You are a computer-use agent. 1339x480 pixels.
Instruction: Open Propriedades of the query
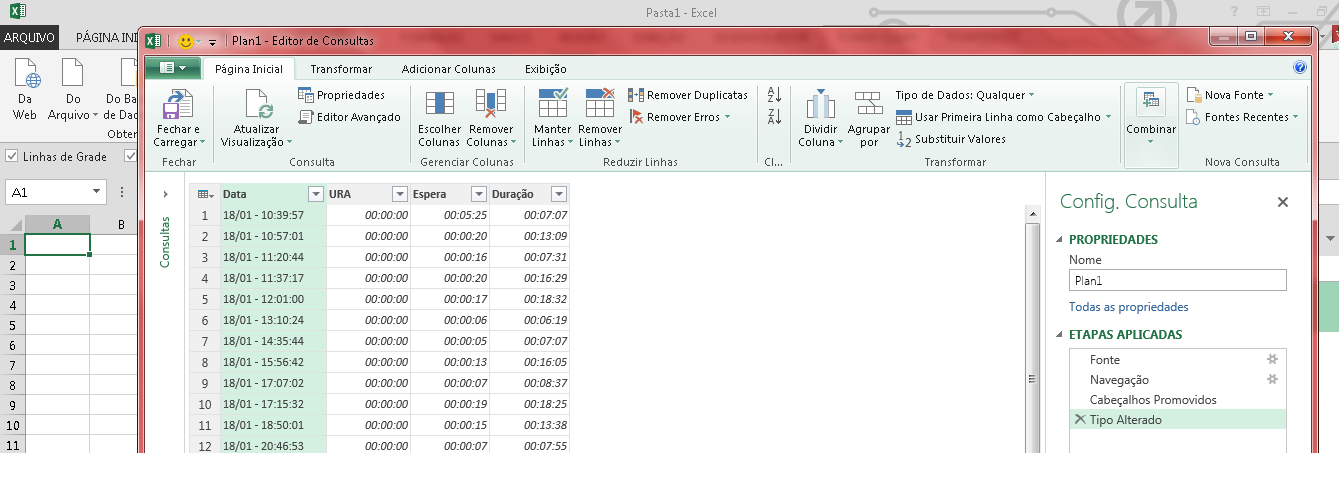pyautogui.click(x=341, y=95)
